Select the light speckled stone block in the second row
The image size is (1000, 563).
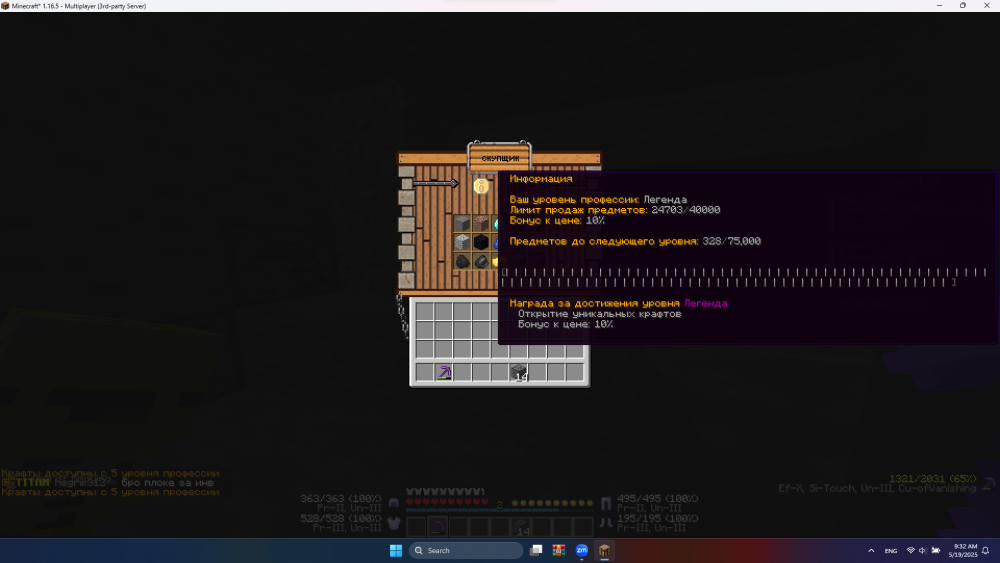click(462, 242)
